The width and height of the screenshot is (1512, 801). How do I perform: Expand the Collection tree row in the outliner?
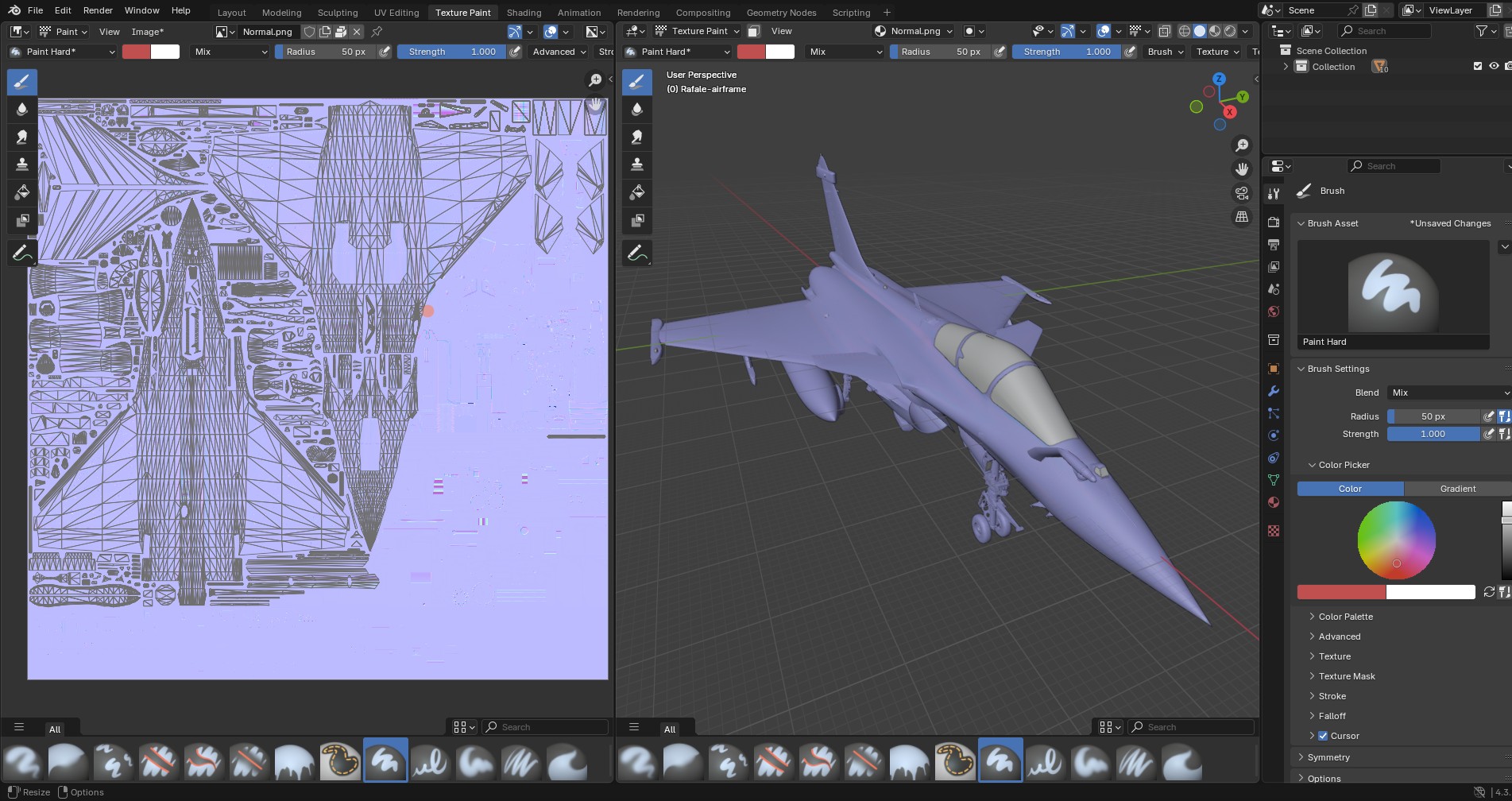(1286, 67)
